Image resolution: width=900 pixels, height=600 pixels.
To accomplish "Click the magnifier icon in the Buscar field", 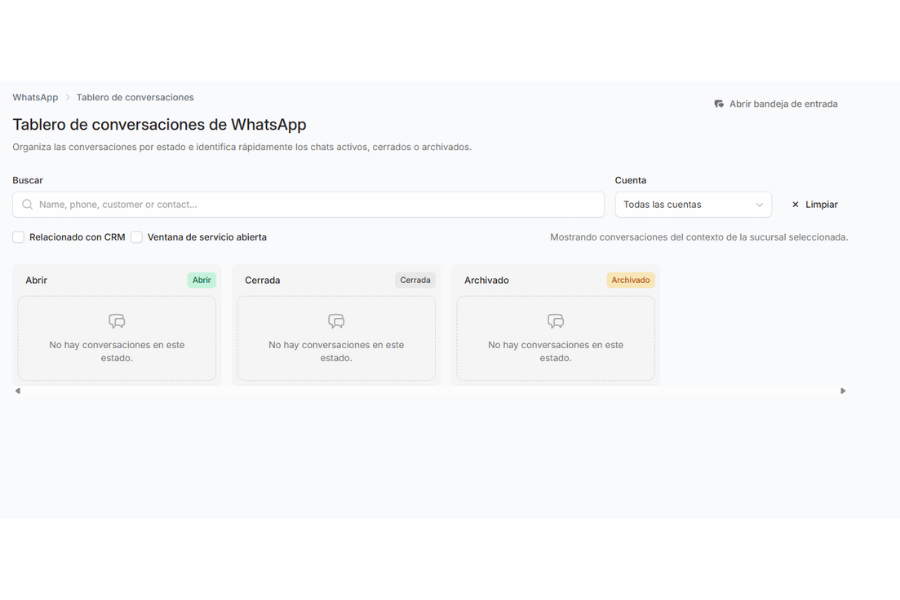I will pyautogui.click(x=27, y=204).
